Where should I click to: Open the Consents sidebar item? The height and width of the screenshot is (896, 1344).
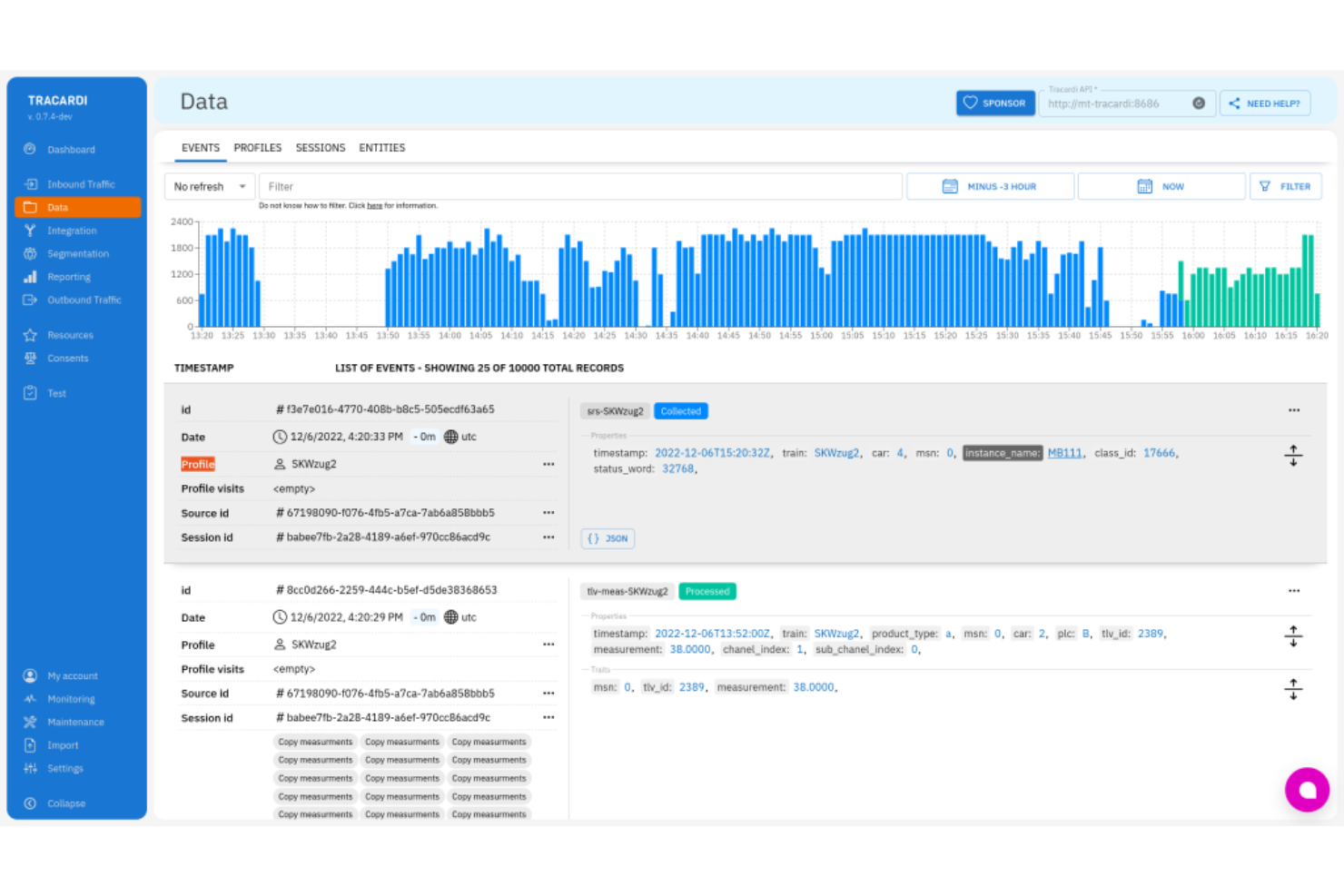point(30,358)
